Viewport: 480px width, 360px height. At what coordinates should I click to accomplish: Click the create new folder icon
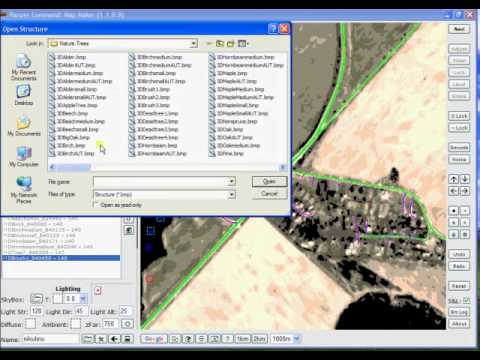[231, 44]
